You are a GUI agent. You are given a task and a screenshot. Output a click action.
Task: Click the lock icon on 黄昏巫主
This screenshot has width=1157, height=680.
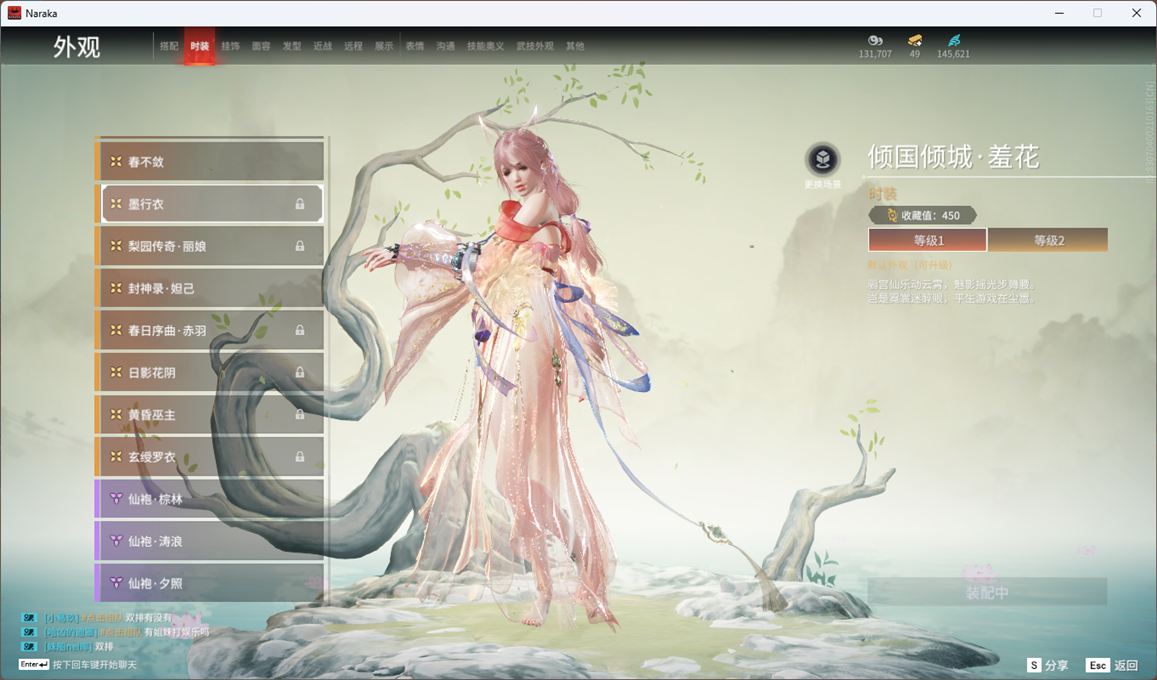pos(300,414)
